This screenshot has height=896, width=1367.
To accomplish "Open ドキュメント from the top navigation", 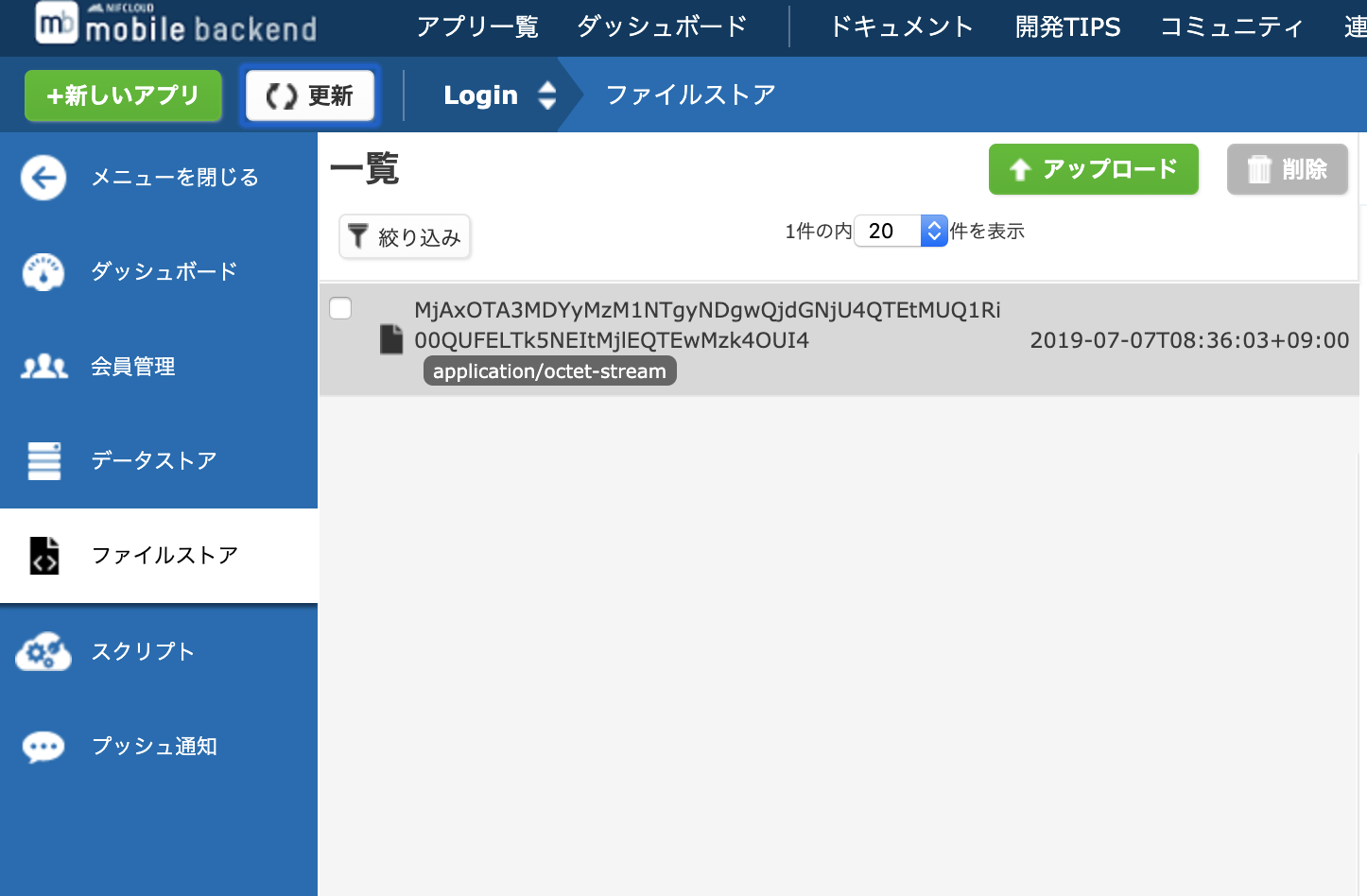I will (x=899, y=27).
